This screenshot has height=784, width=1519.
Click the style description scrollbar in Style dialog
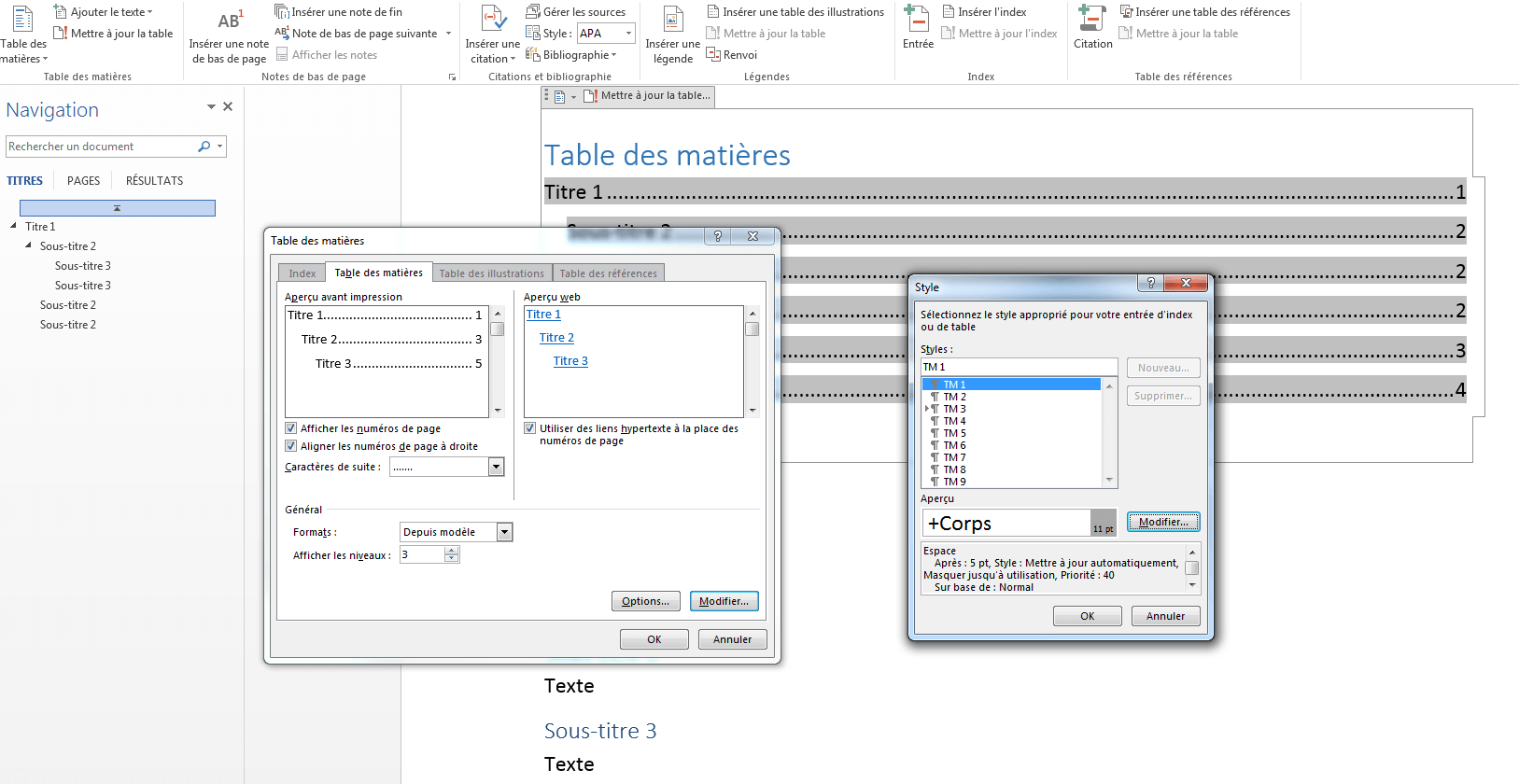(x=1192, y=567)
